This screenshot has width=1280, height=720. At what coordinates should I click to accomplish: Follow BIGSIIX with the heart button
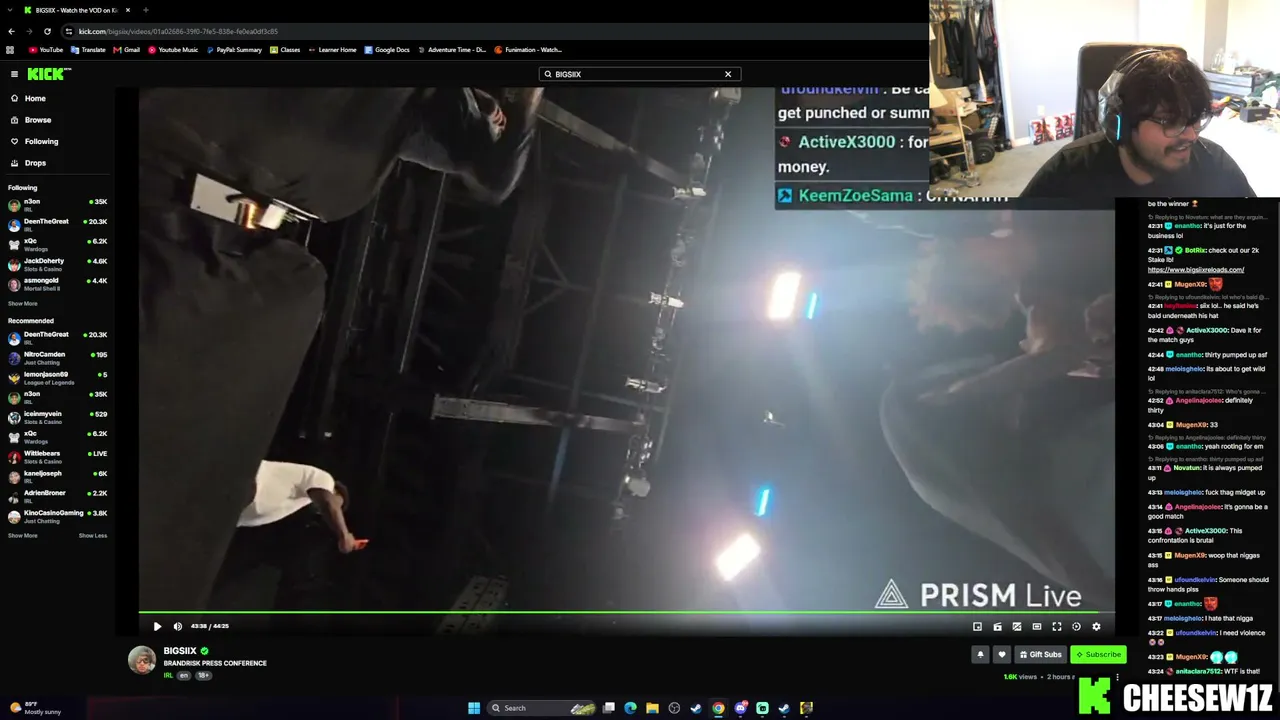coord(1002,654)
